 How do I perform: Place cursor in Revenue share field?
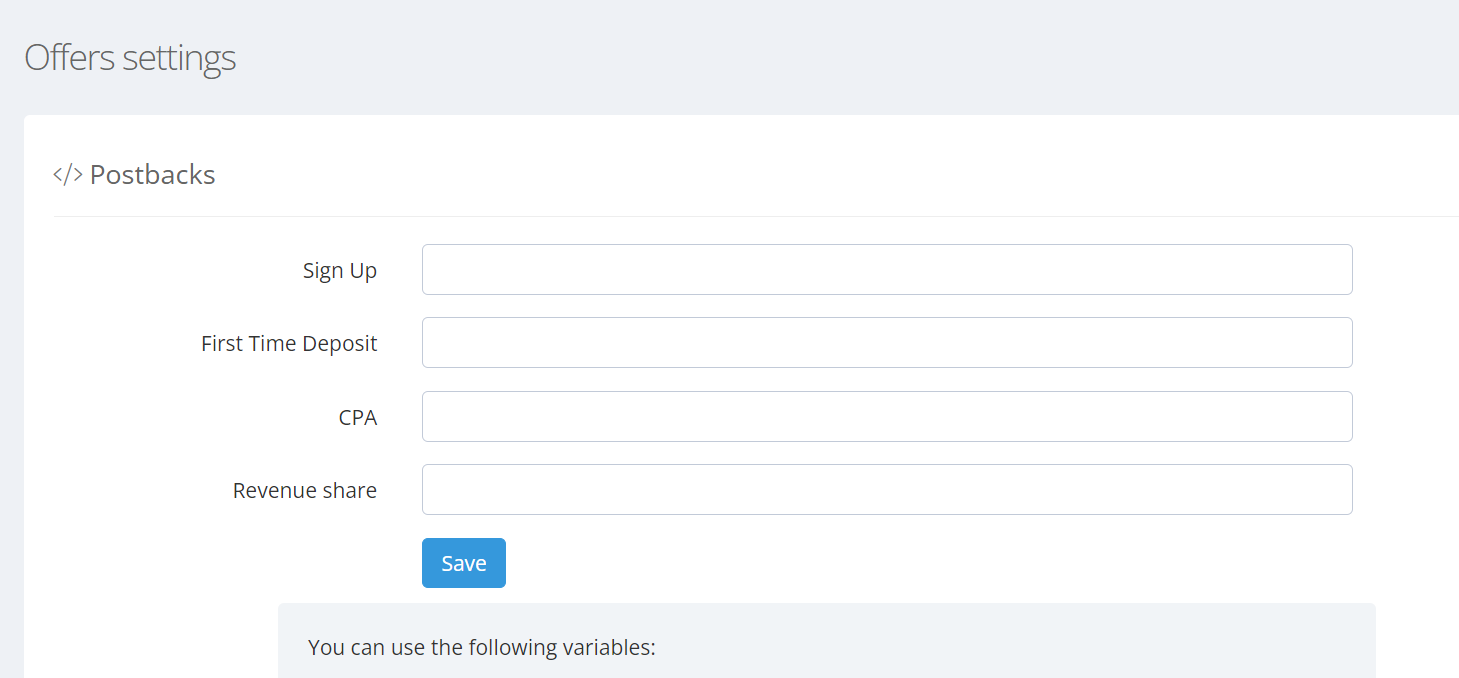pyautogui.click(x=887, y=490)
